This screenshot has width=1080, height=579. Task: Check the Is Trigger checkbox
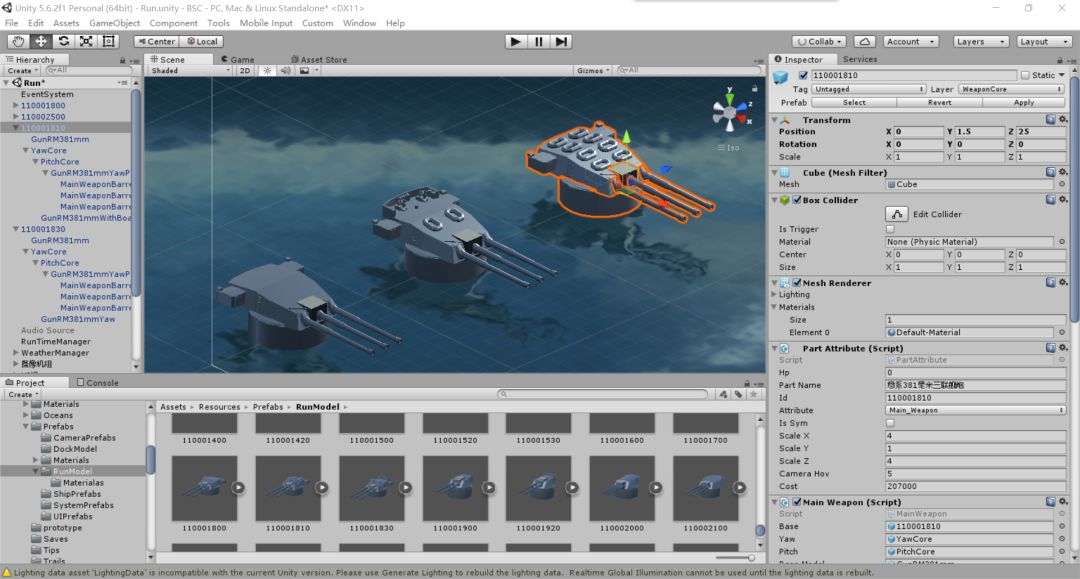coord(891,229)
